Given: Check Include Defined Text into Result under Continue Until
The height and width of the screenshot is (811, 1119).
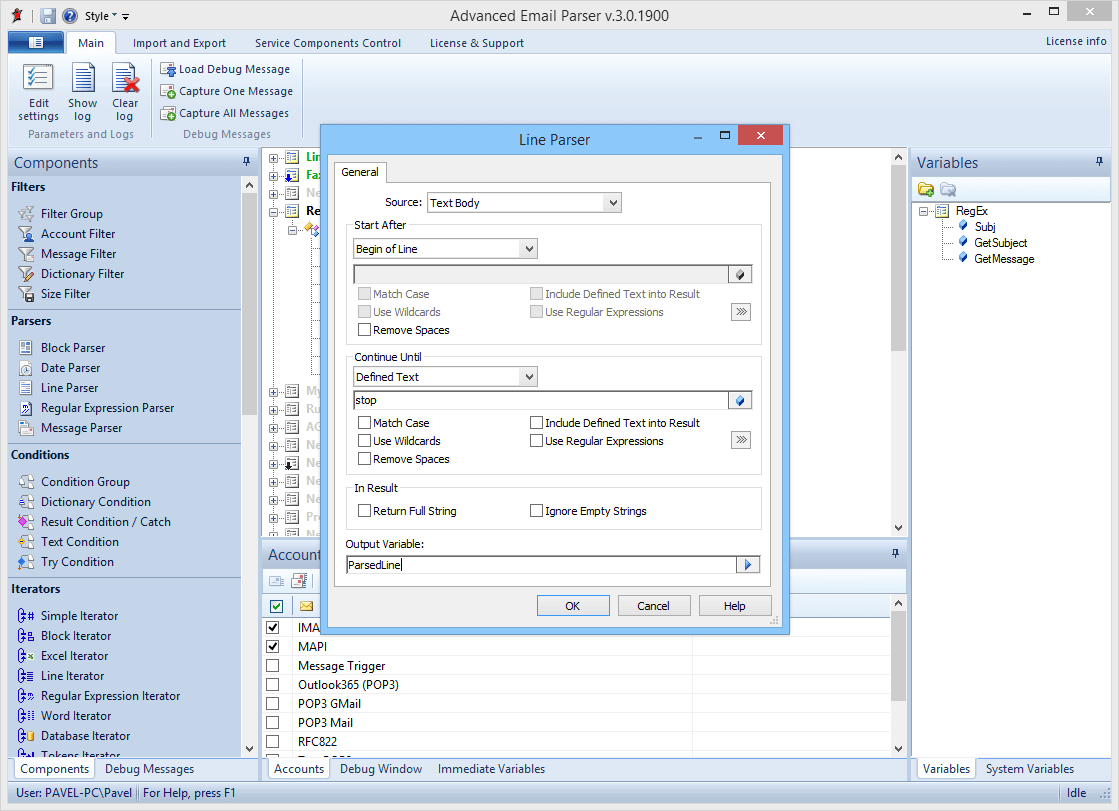Looking at the screenshot, I should 536,423.
